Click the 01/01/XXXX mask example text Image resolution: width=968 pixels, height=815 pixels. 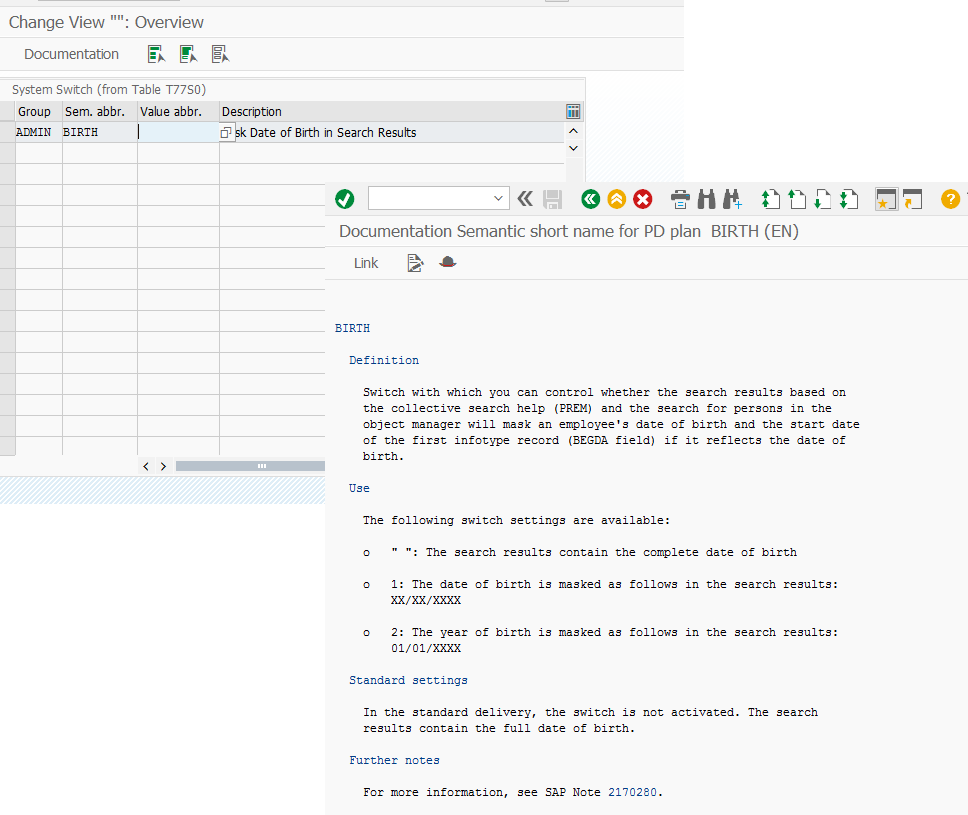point(426,648)
